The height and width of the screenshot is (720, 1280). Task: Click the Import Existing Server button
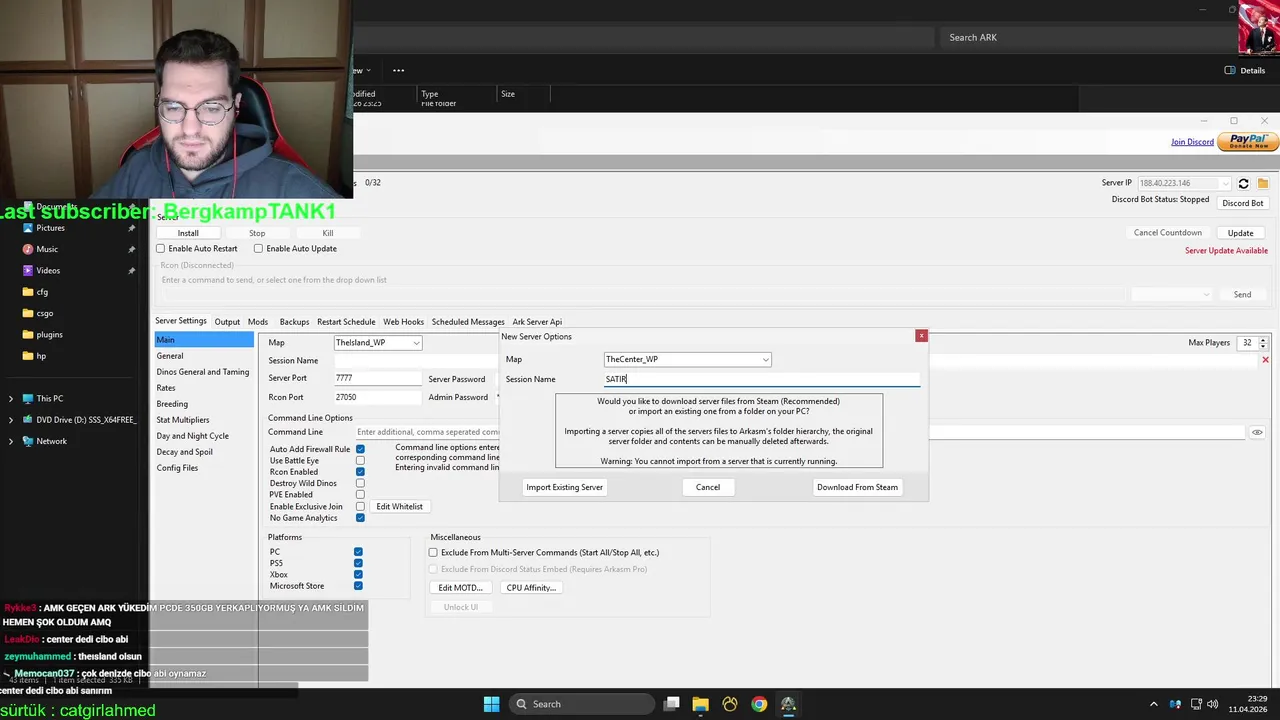tap(565, 487)
